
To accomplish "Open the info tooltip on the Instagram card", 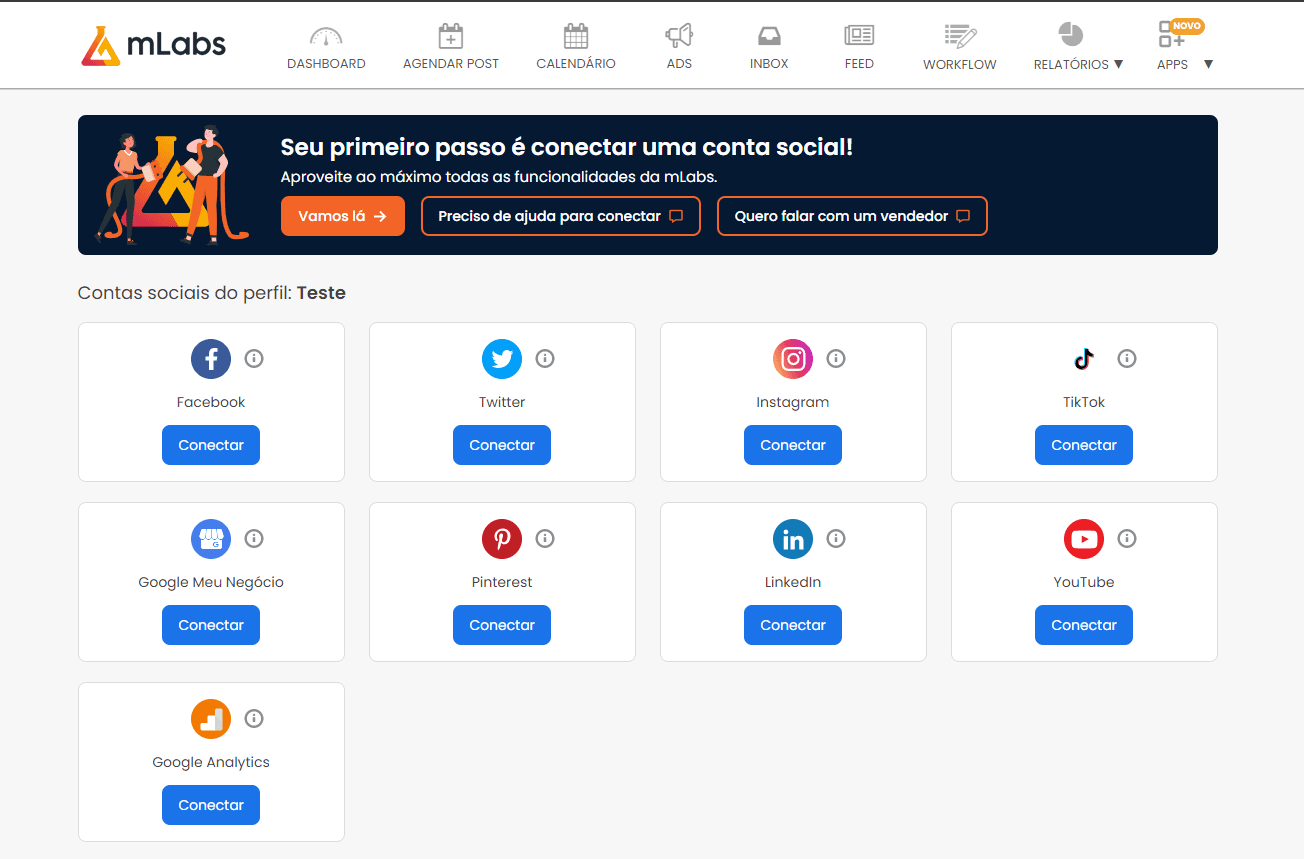I will [836, 358].
